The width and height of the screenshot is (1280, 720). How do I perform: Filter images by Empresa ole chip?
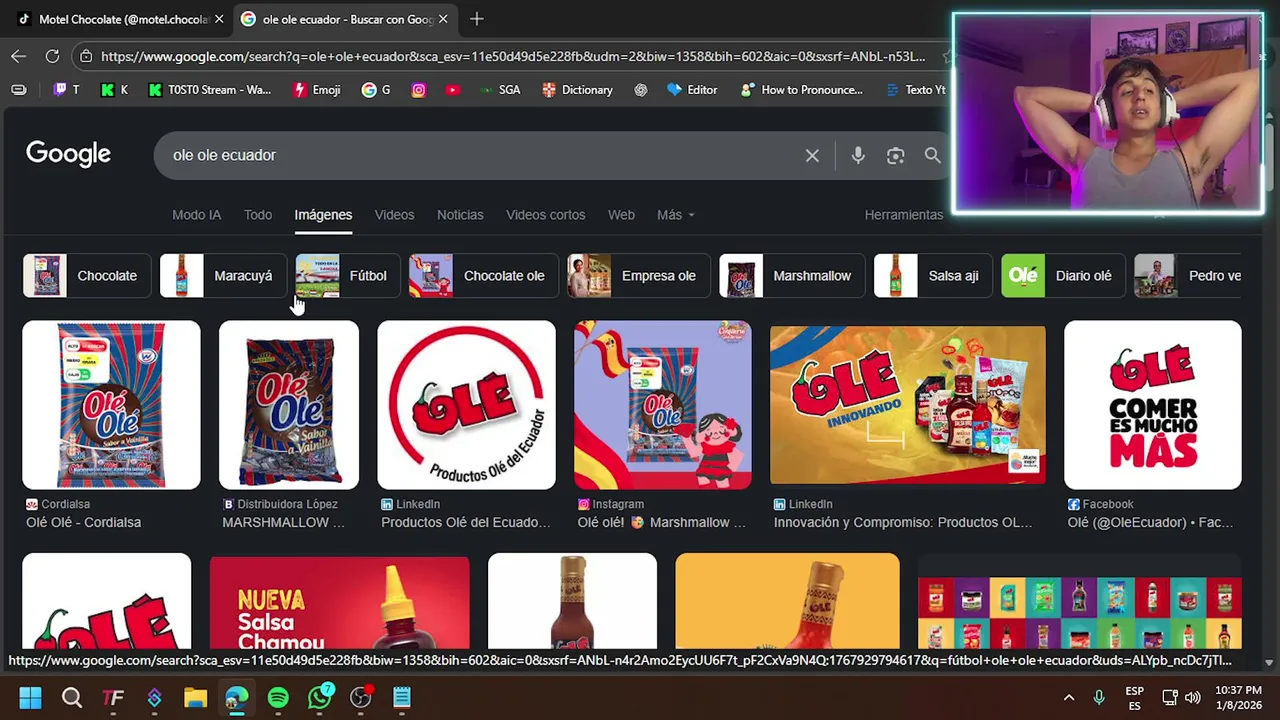[638, 276]
